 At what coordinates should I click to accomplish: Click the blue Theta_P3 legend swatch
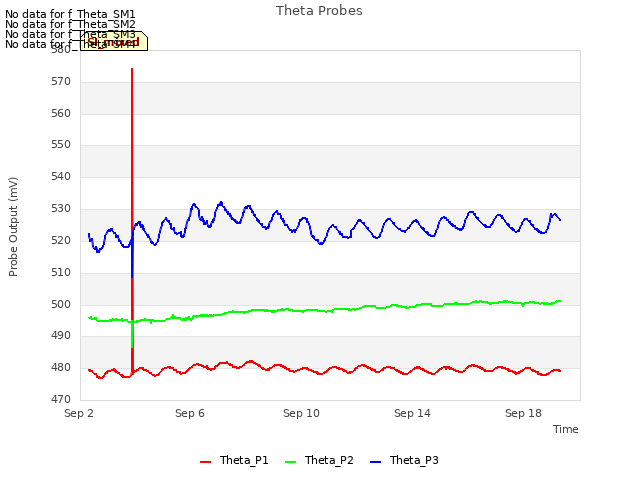coord(375,462)
